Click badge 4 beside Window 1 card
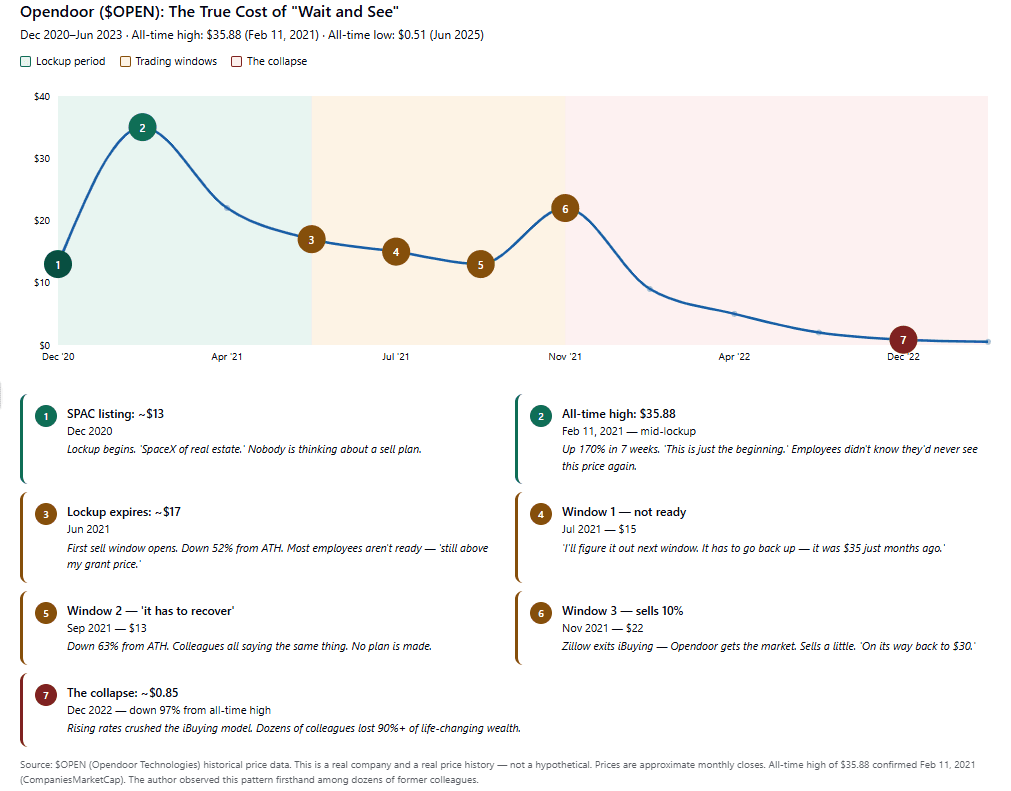Viewport: 1011px width, 791px height. pyautogui.click(x=541, y=515)
